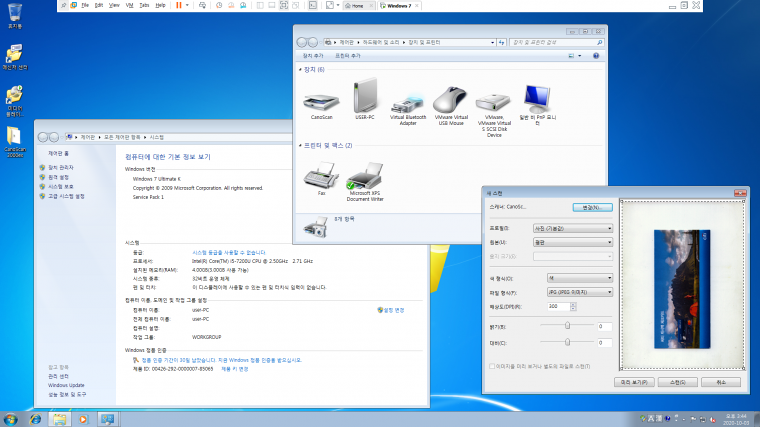Open the JPG file type dropdown
The height and width of the screenshot is (427, 760).
pyautogui.click(x=580, y=292)
